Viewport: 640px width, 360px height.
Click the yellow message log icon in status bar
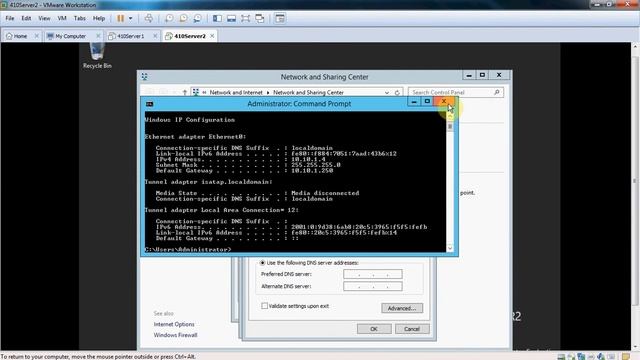click(626, 357)
